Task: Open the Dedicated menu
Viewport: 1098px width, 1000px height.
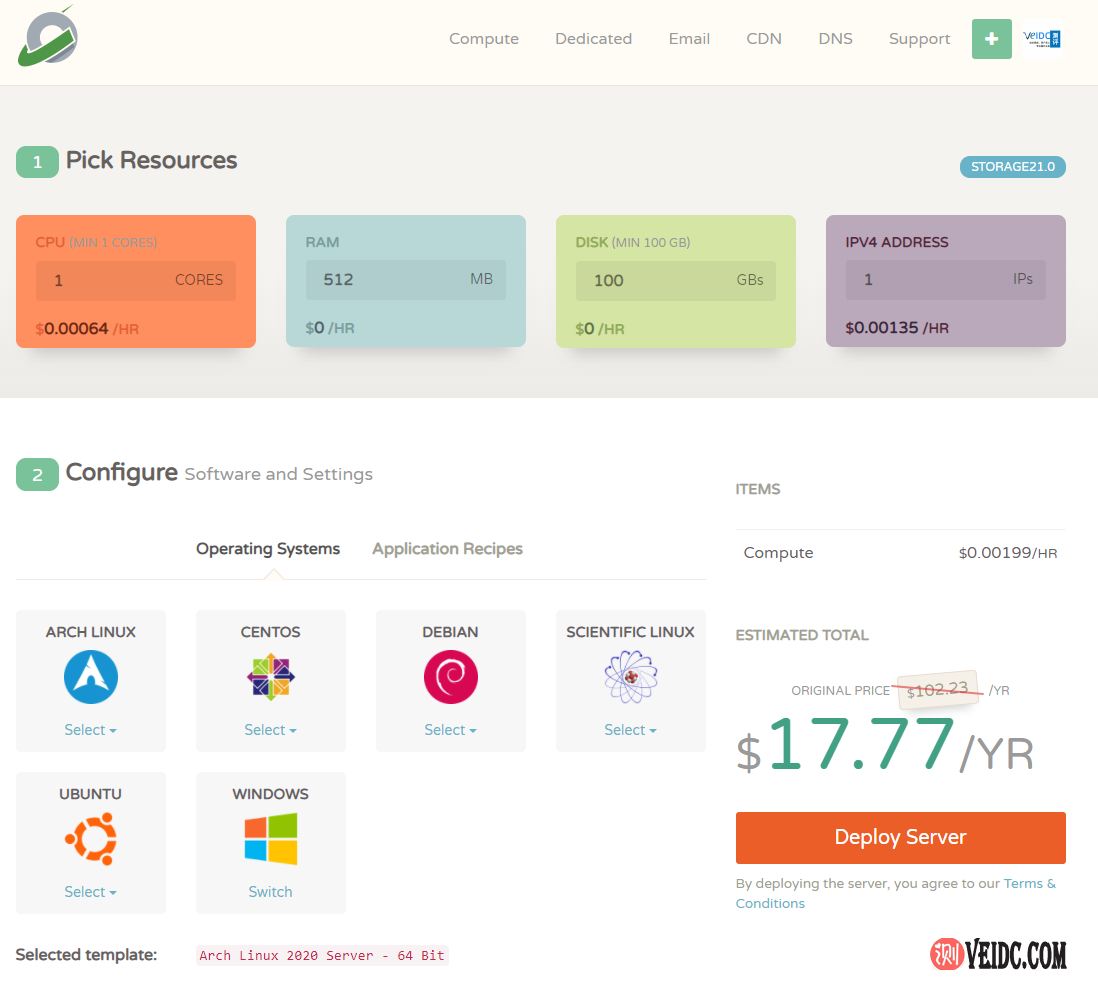Action: [x=594, y=39]
